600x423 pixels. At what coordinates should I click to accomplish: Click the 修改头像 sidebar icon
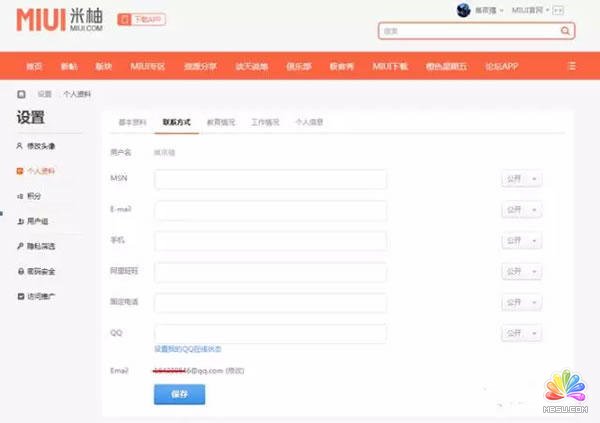tap(20, 146)
